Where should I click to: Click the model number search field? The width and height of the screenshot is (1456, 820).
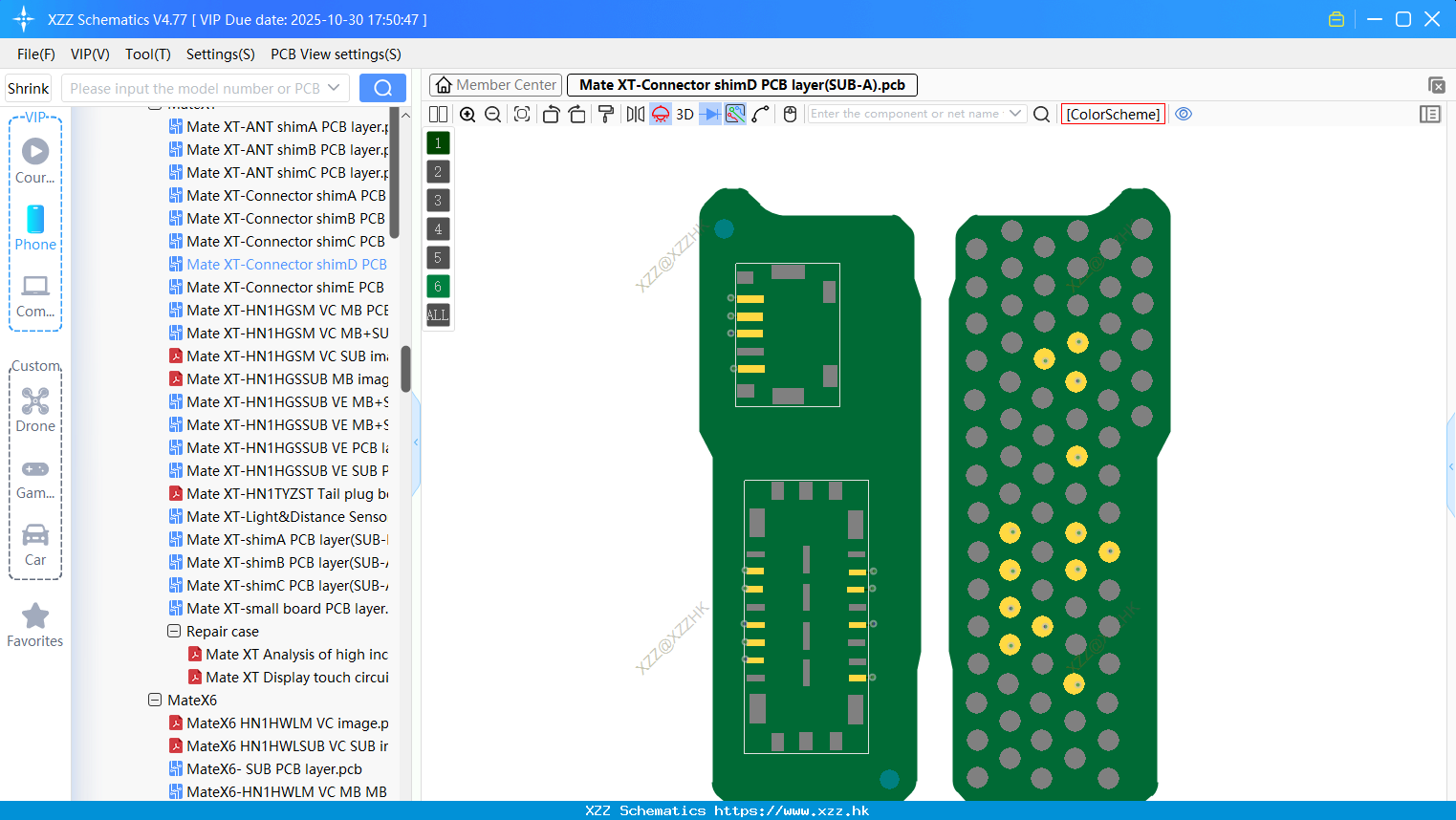point(195,88)
